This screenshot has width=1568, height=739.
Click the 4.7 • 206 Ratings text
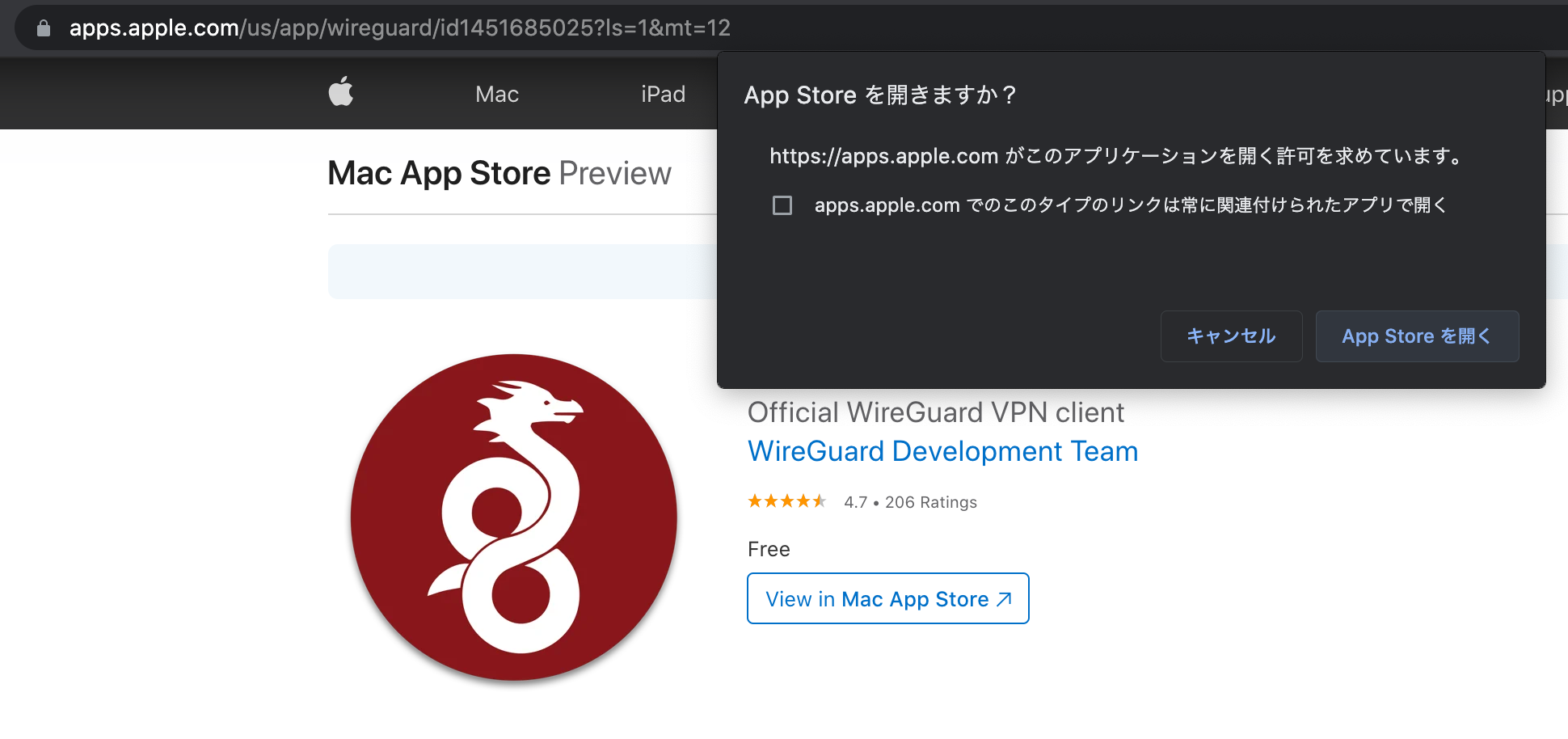910,502
